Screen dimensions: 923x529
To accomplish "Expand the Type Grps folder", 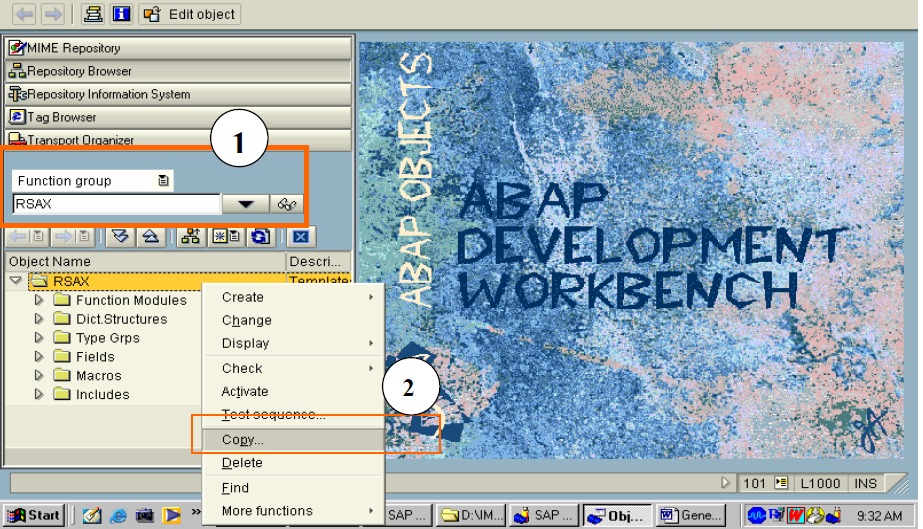I will pos(39,338).
